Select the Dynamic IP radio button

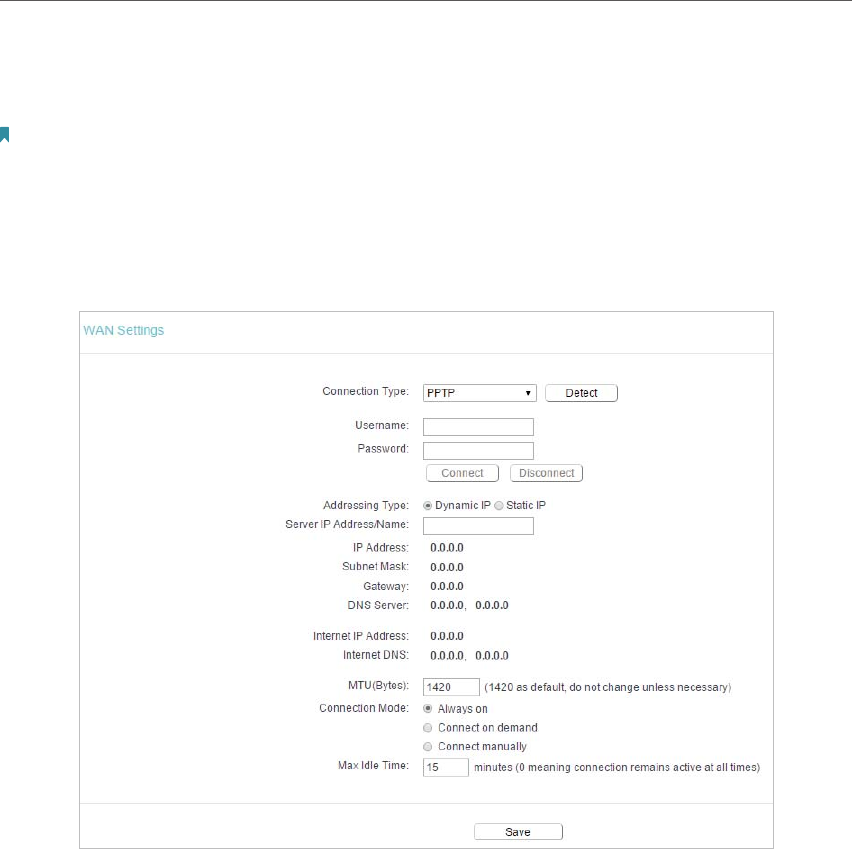(428, 505)
